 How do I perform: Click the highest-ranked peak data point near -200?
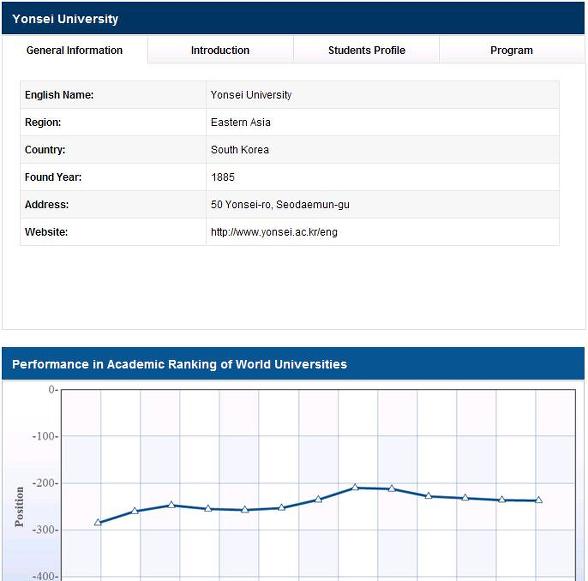click(355, 487)
